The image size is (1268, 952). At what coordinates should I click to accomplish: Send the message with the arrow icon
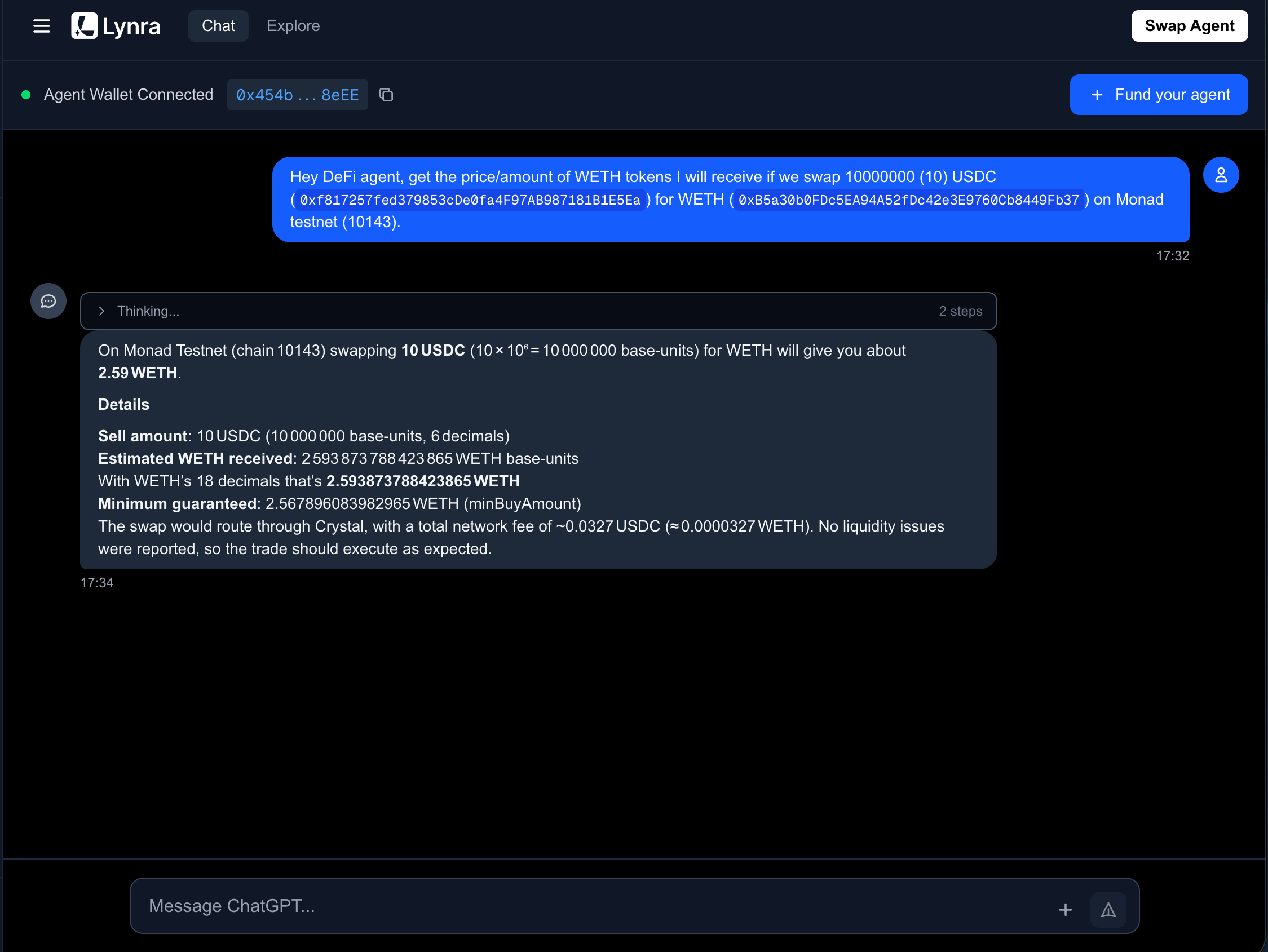(1108, 910)
